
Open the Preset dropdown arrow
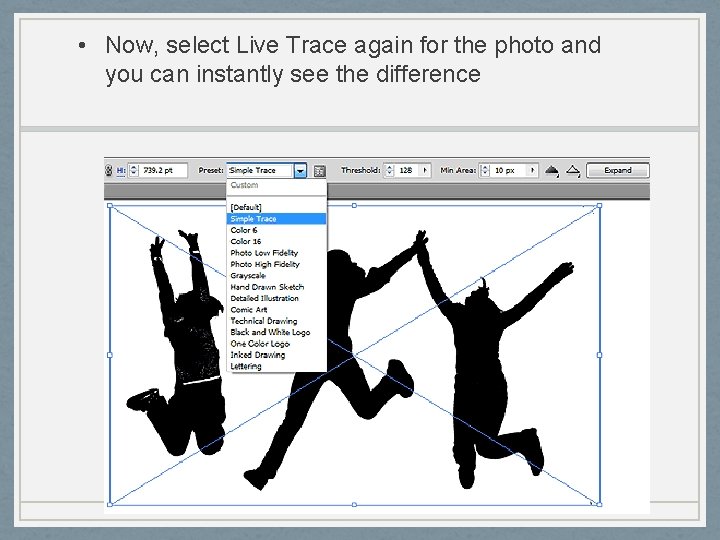(300, 171)
